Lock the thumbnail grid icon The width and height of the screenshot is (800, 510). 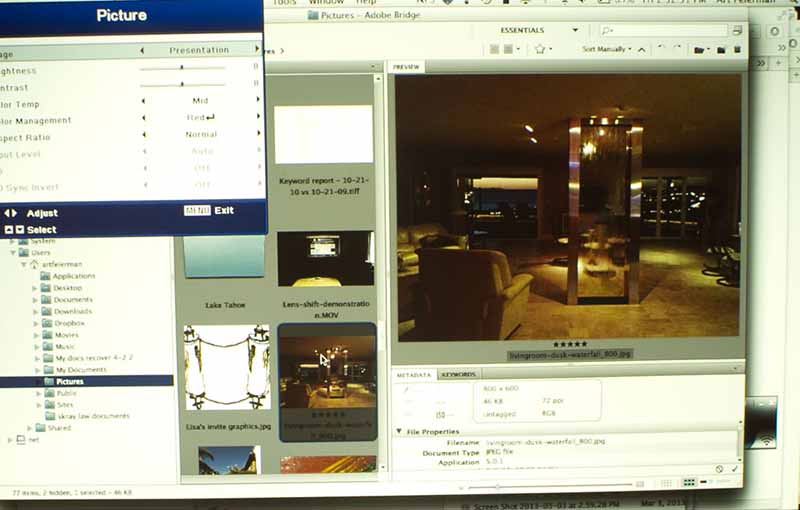666,483
